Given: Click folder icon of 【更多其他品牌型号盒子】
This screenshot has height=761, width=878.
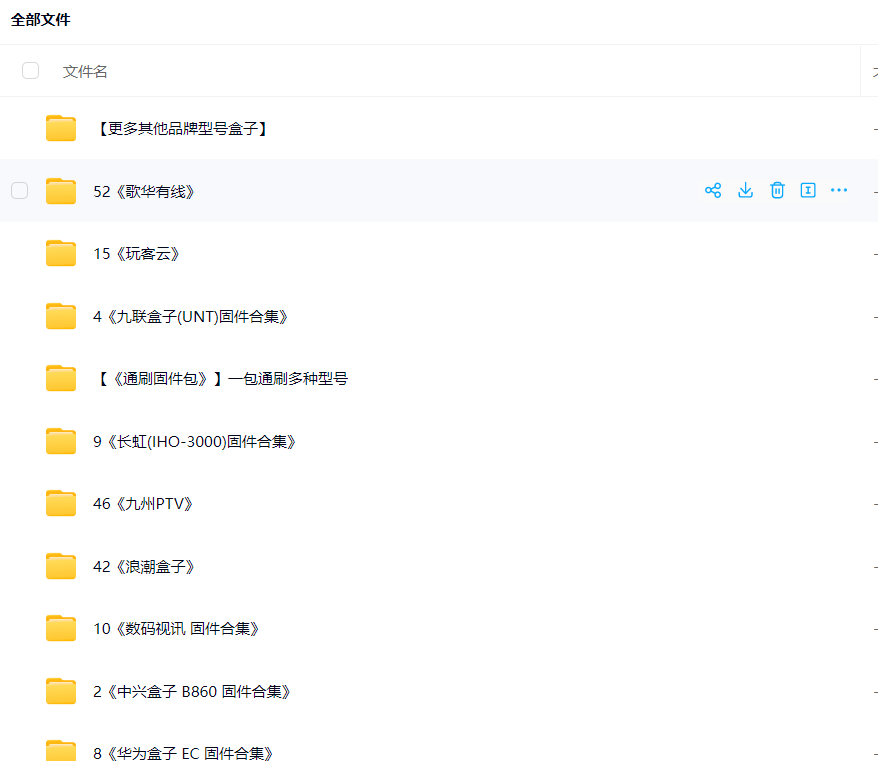Looking at the screenshot, I should click(61, 128).
